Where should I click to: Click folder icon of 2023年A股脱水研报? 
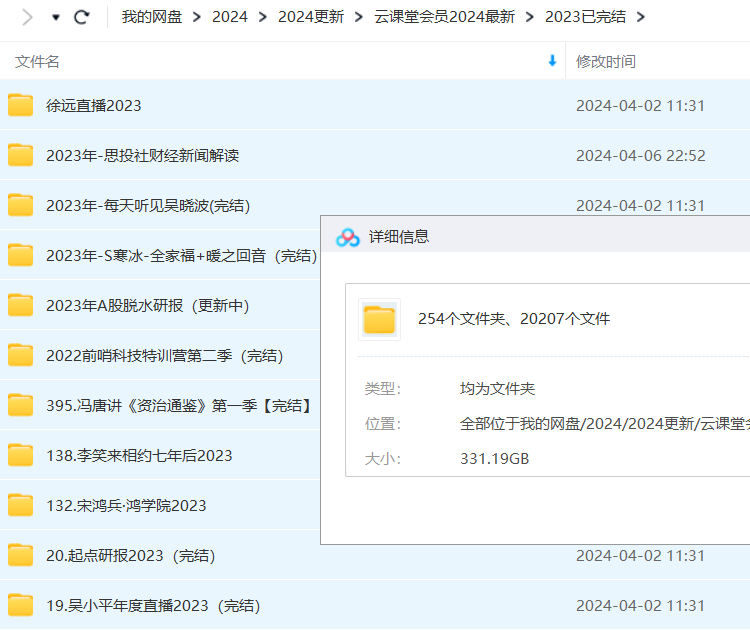tap(21, 305)
